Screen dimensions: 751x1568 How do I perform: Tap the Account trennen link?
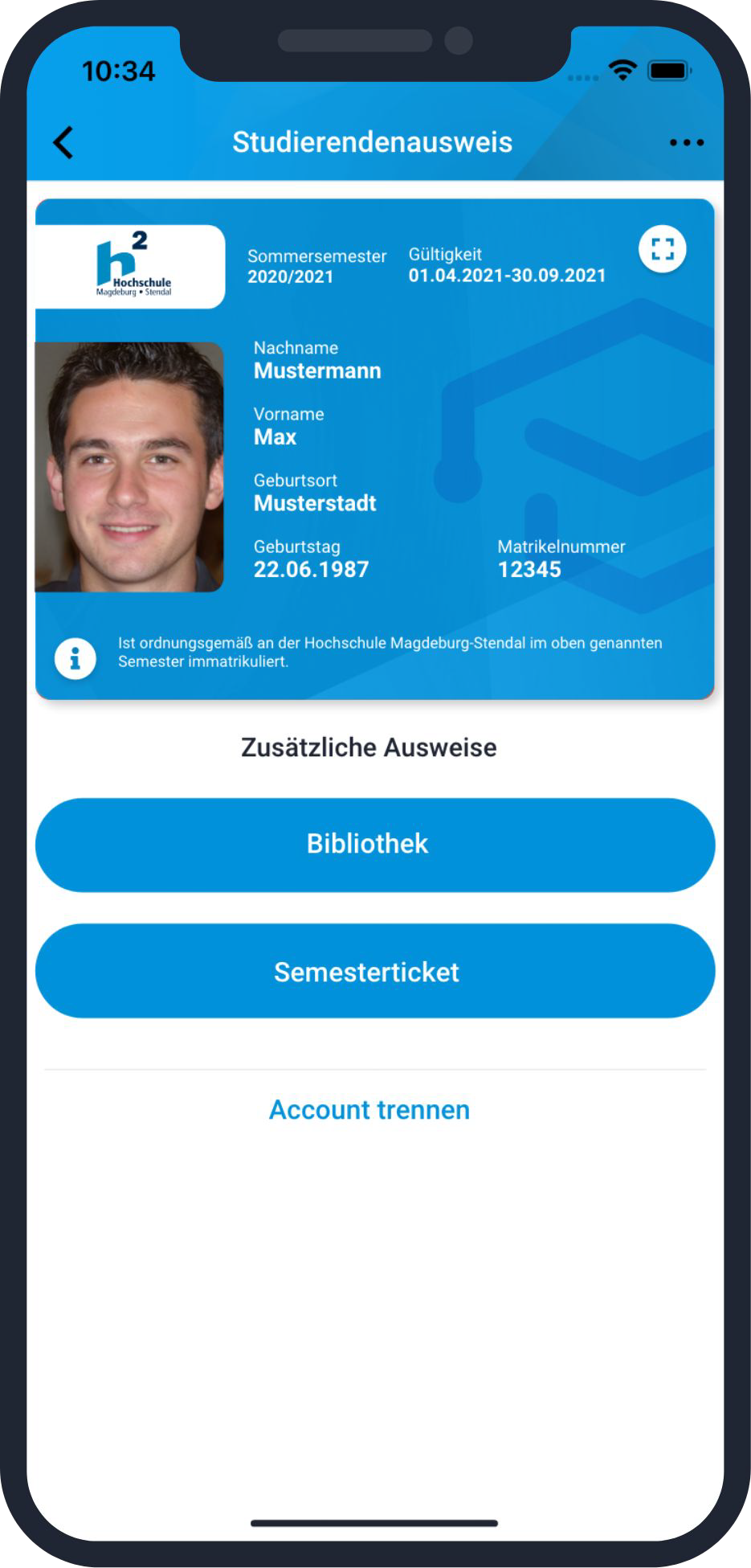pyautogui.click(x=369, y=1110)
